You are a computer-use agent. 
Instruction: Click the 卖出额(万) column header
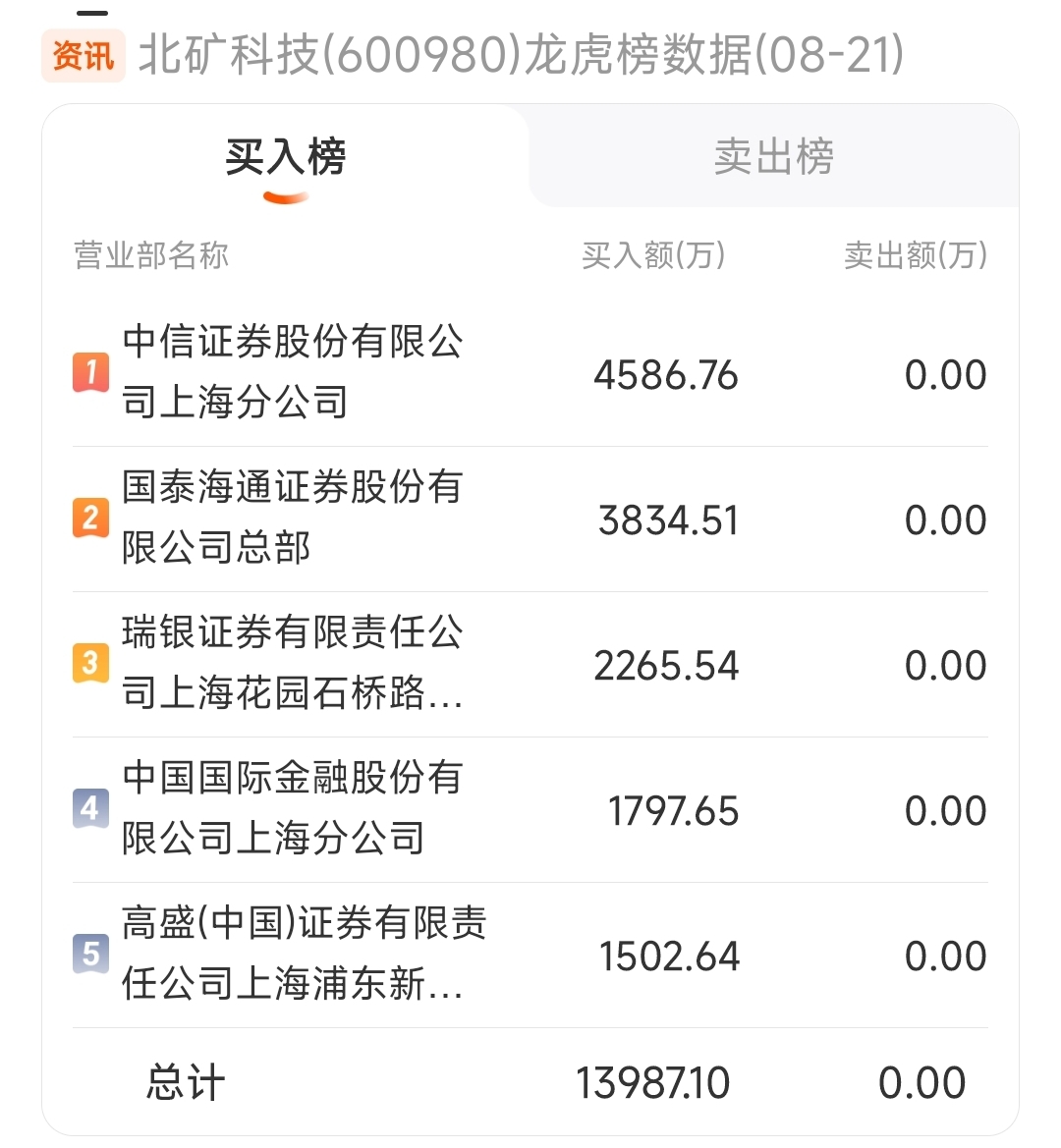coord(916,255)
